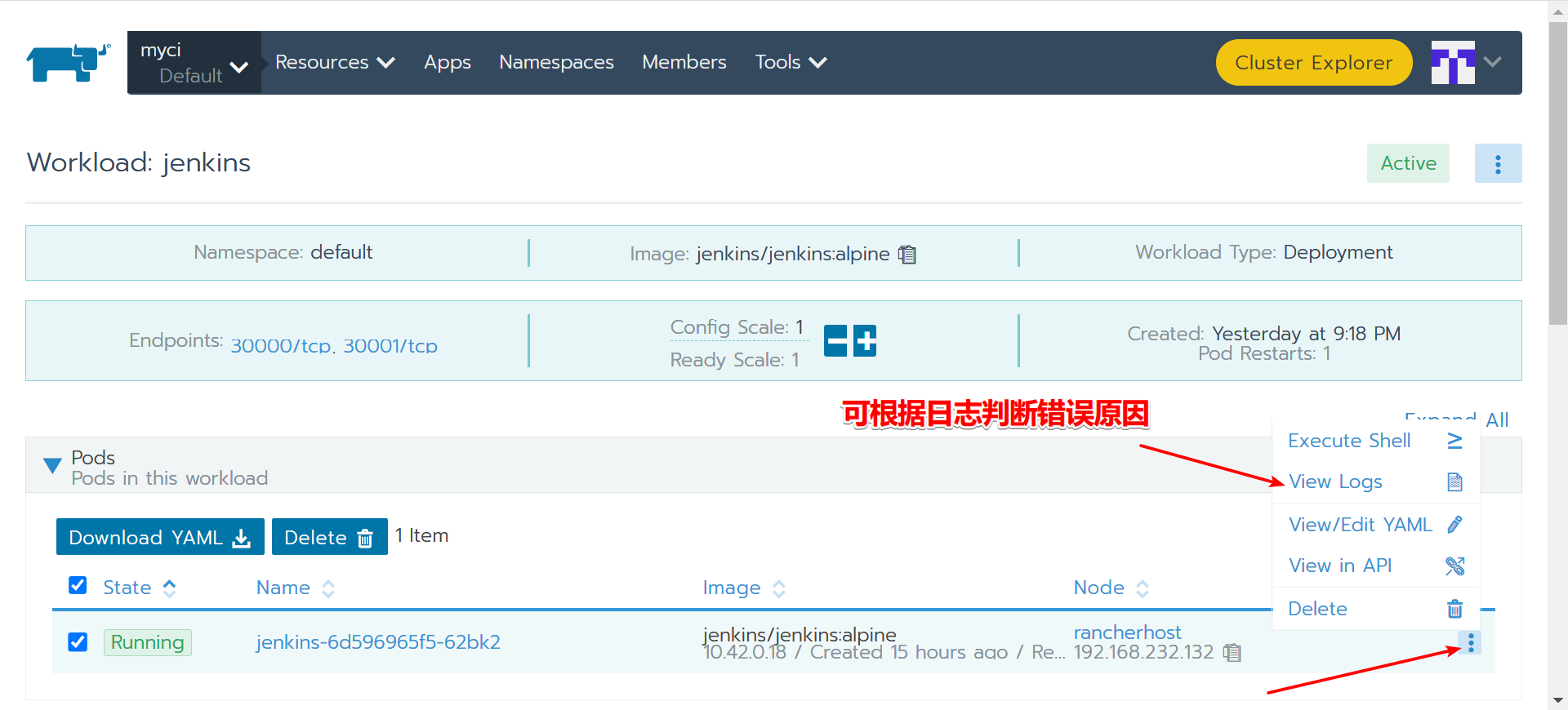The image size is (1568, 710).
Task: Open the 30000/tcp endpoint link
Action: (280, 346)
